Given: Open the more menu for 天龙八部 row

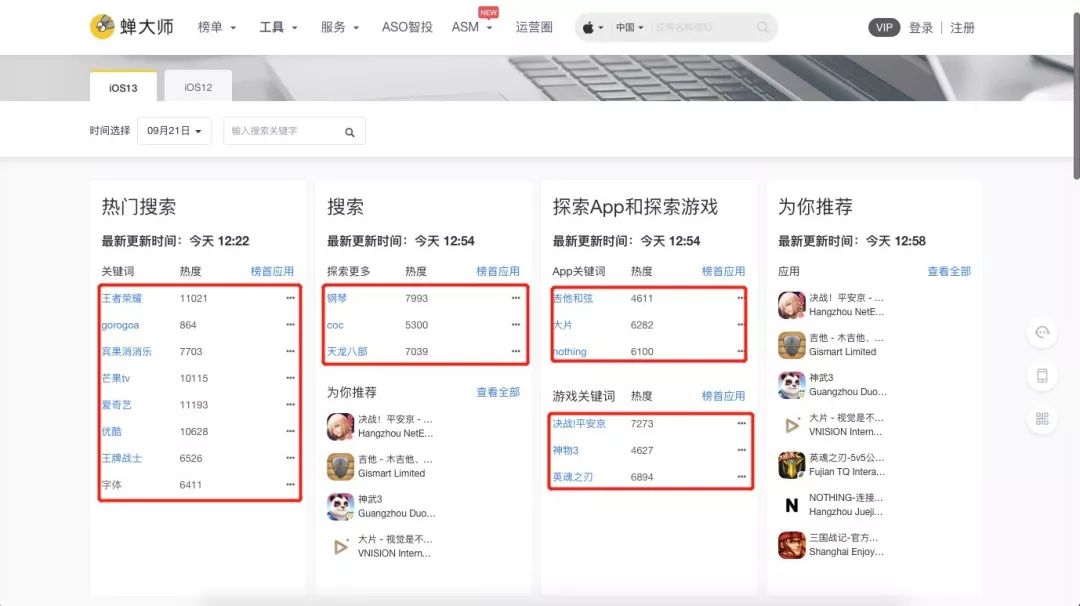Looking at the screenshot, I should tap(516, 351).
